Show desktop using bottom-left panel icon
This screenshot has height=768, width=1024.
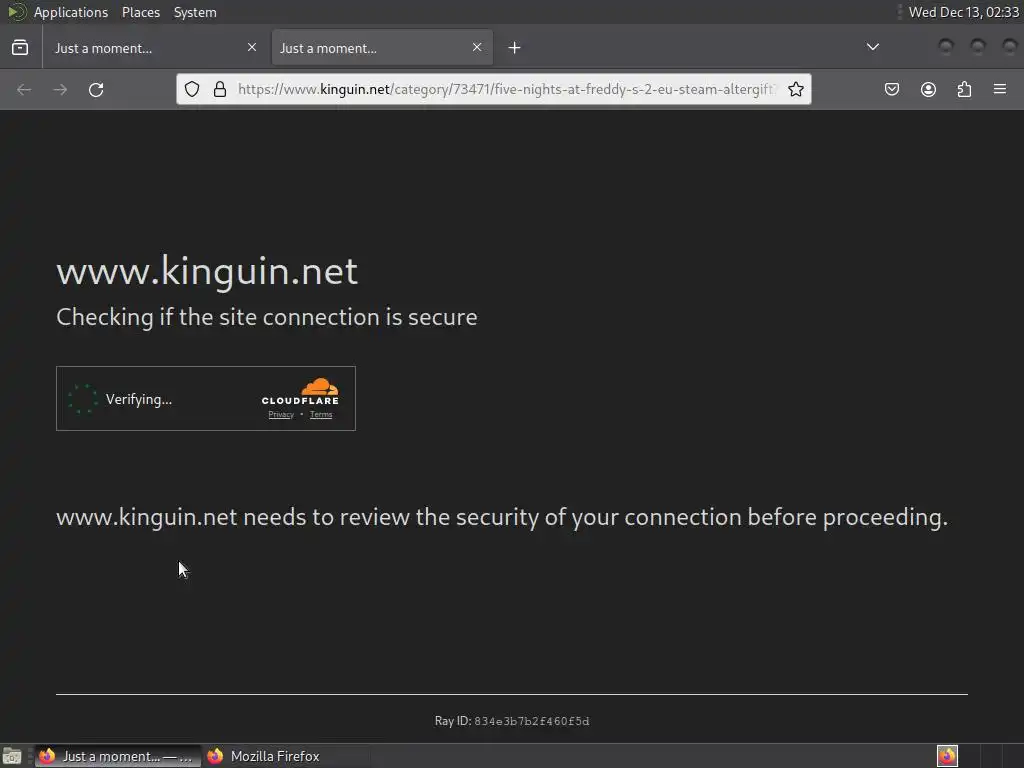click(x=12, y=756)
